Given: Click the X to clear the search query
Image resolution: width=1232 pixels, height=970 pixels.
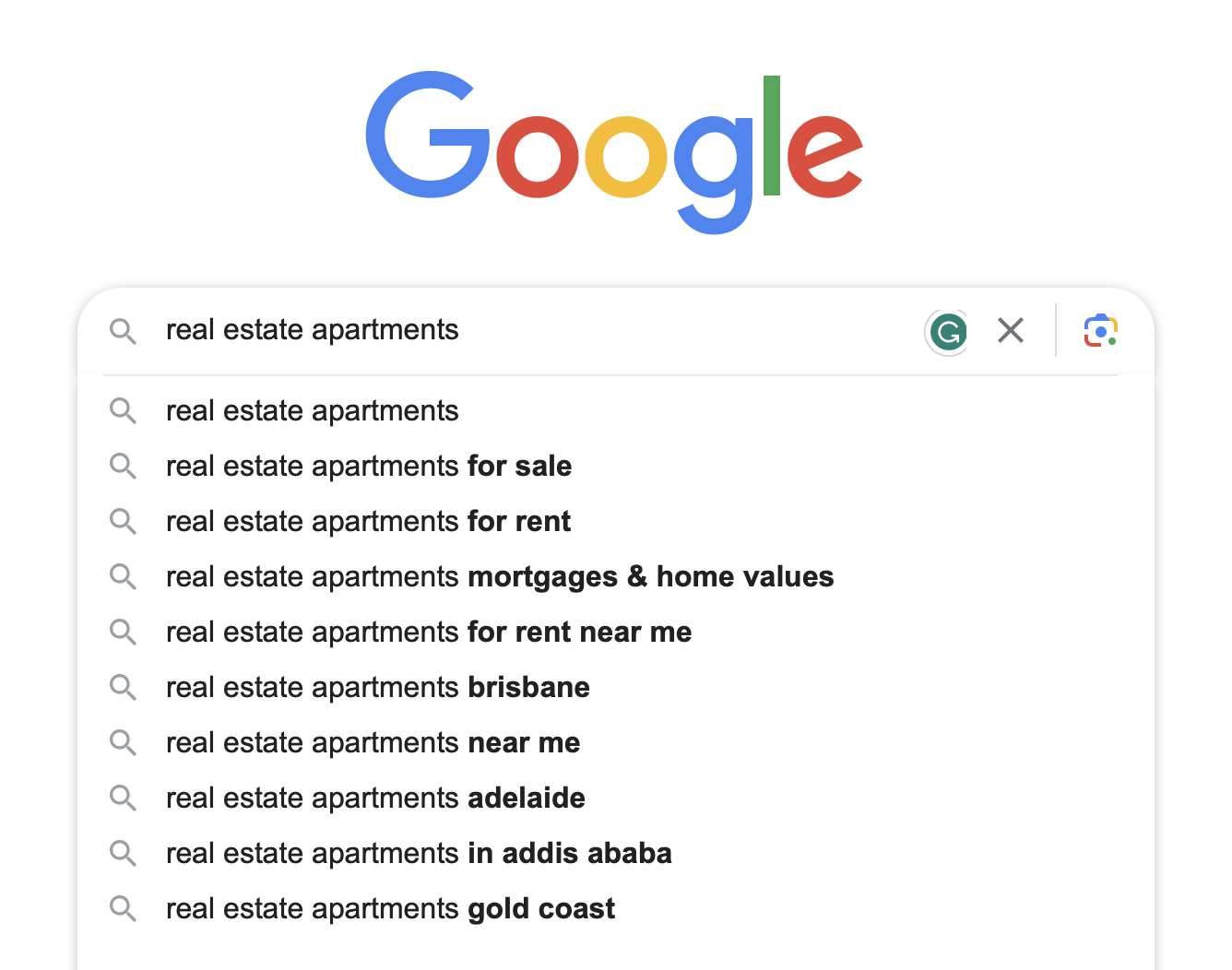Looking at the screenshot, I should coord(1010,330).
